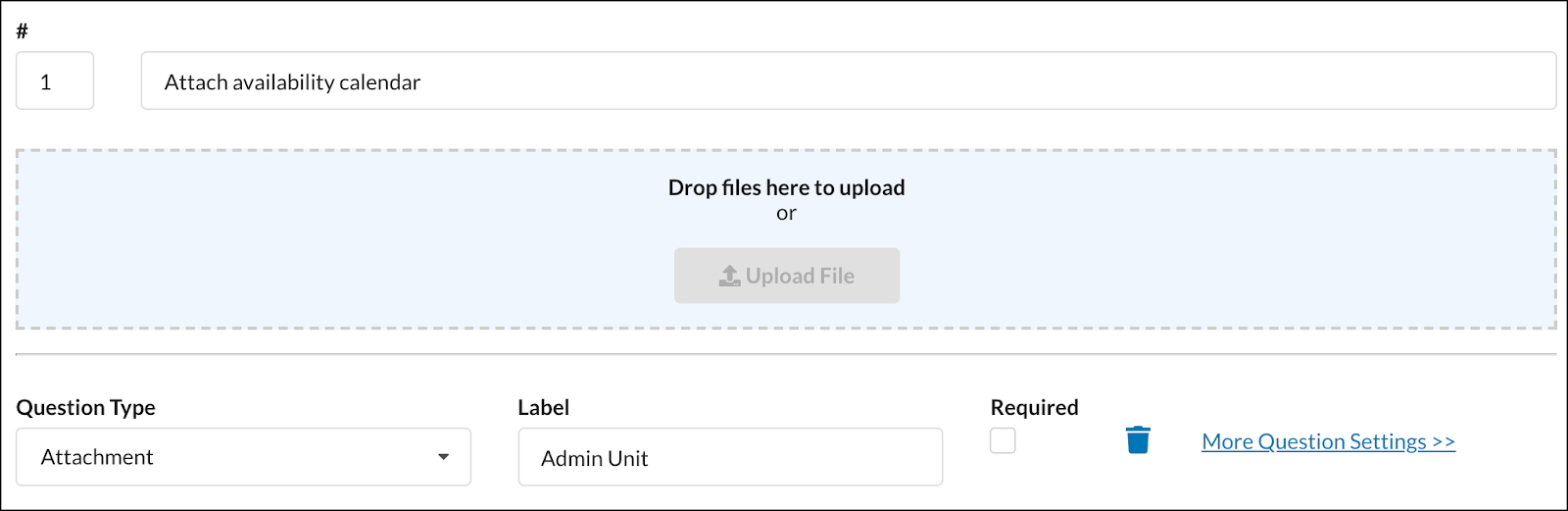The image size is (1568, 511).
Task: Click the dashed file drop zone area
Action: tap(786, 239)
